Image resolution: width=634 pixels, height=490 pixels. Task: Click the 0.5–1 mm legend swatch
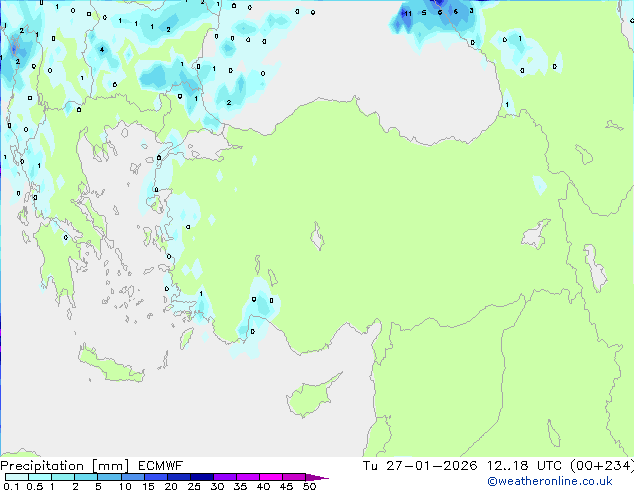click(x=40, y=477)
